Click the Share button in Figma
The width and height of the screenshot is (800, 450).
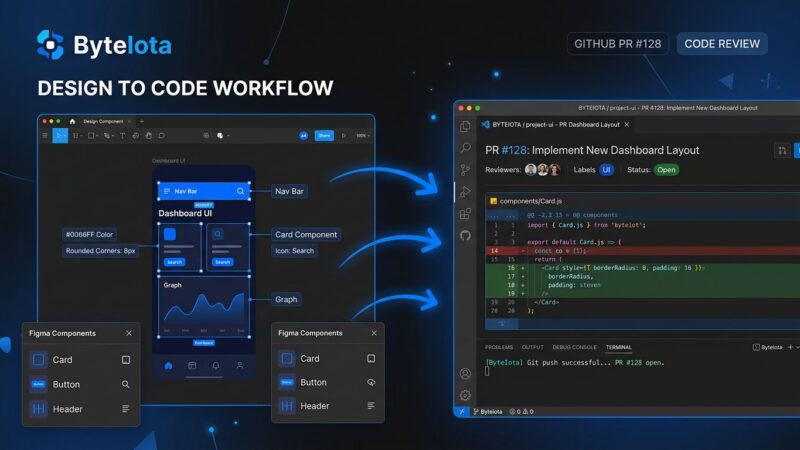(324, 136)
